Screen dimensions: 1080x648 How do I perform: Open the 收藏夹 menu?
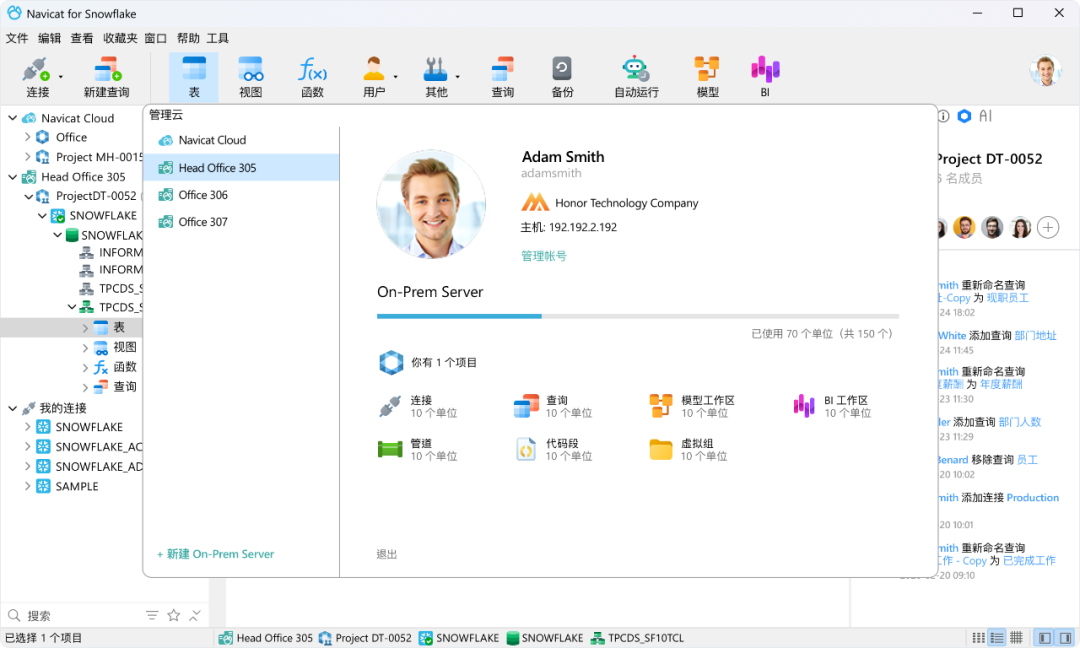[120, 38]
